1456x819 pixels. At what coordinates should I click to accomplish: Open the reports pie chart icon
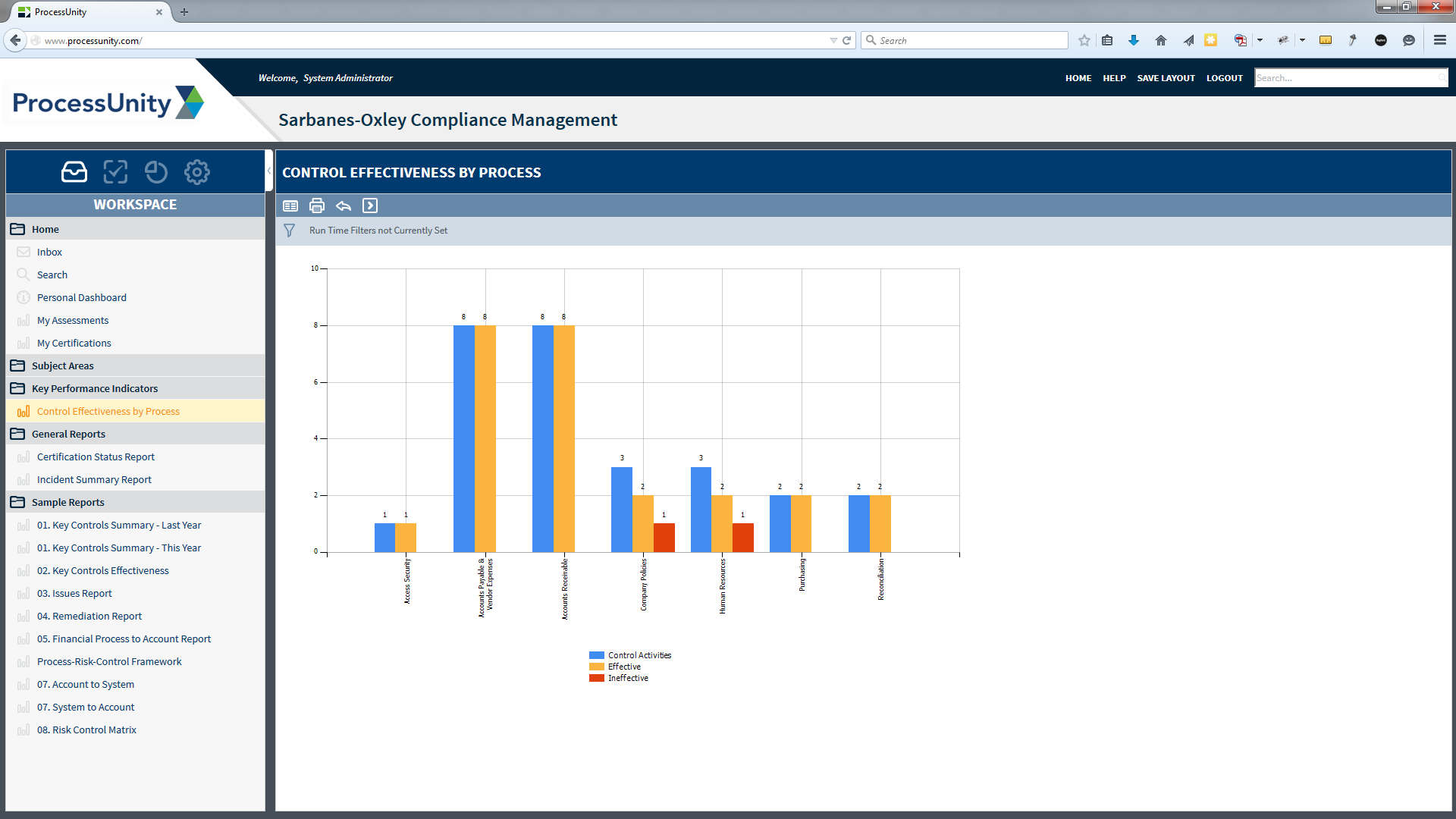tap(156, 172)
